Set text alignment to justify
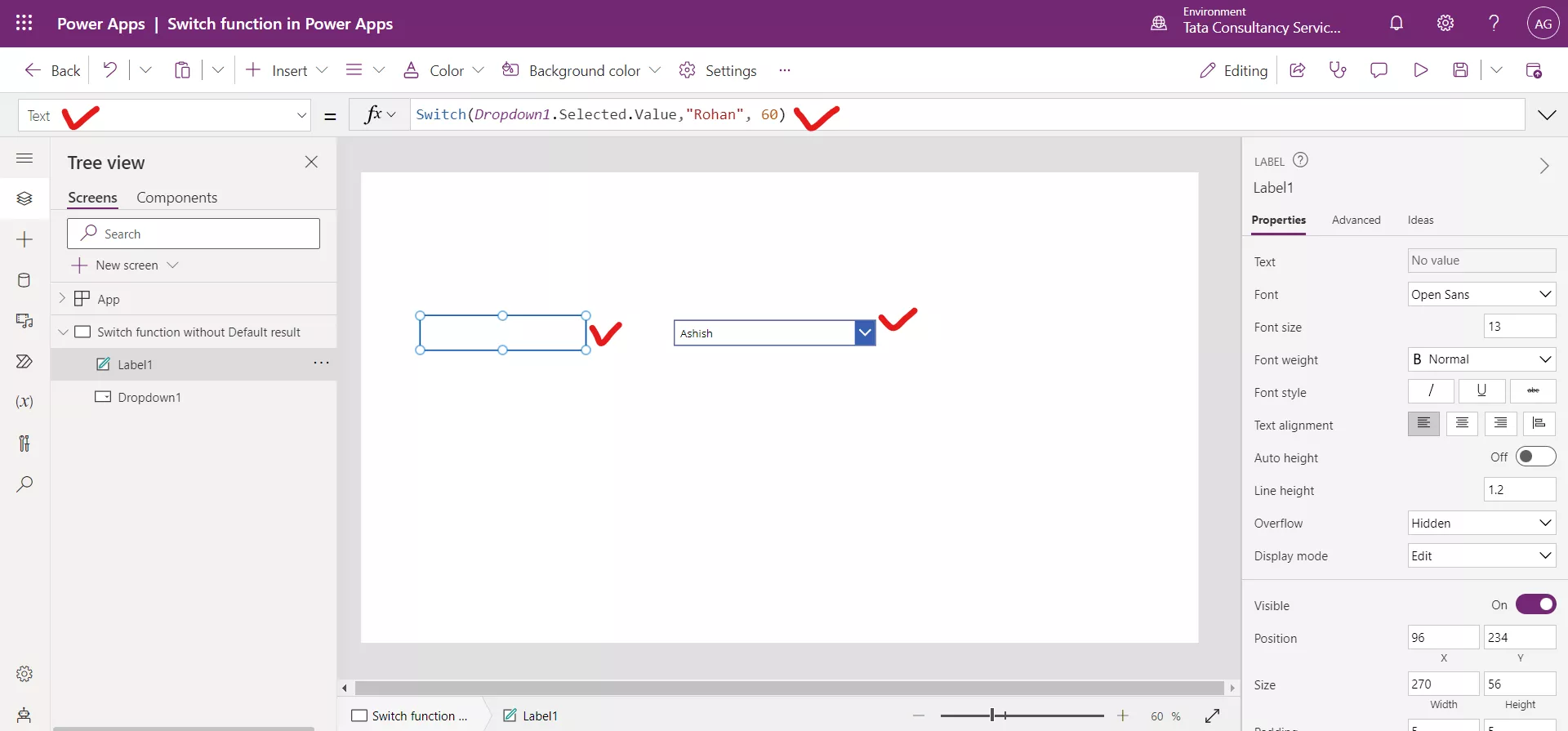This screenshot has height=731, width=1568. click(x=1539, y=423)
